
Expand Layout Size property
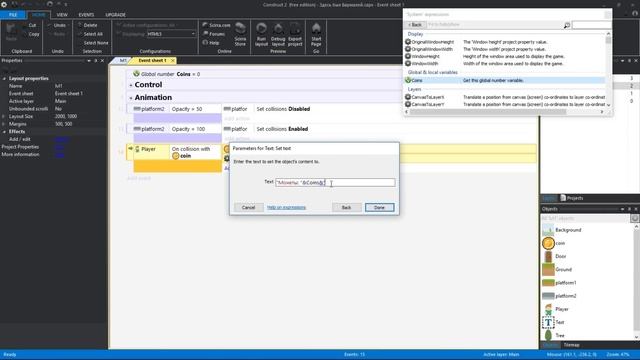[x=4, y=117]
